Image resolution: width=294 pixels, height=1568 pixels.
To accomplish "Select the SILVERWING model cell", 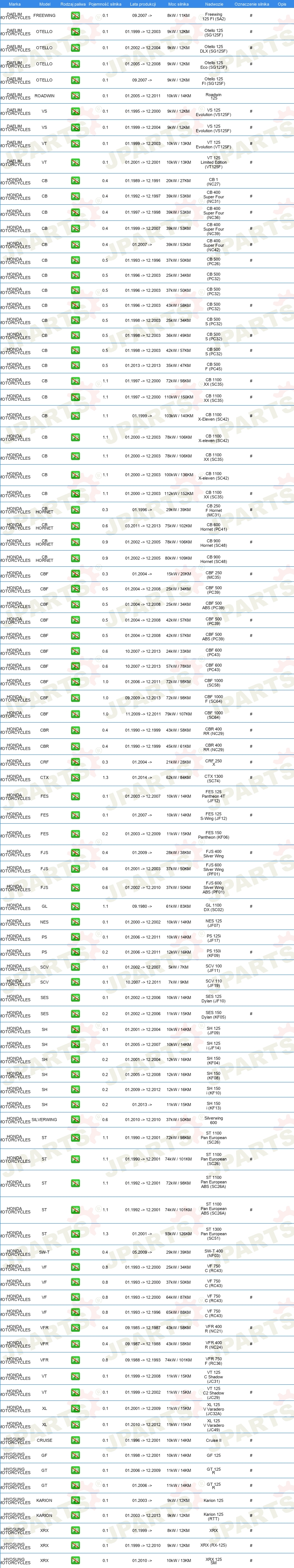I will [x=44, y=1120].
